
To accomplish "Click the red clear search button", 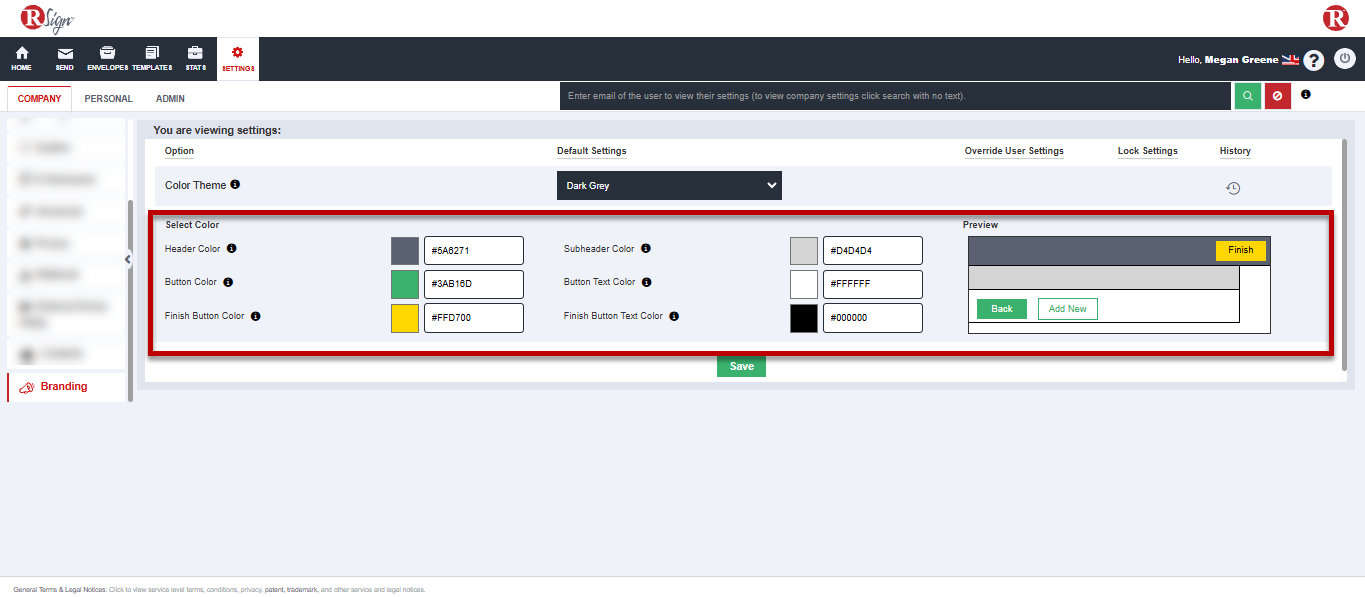I will tap(1277, 96).
